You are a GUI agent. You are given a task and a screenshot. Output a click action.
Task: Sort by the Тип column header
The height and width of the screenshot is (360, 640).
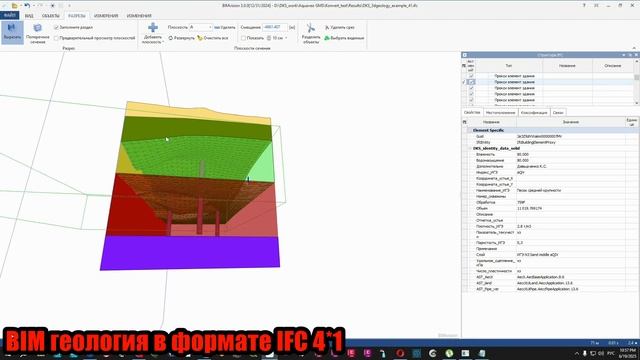[509, 65]
